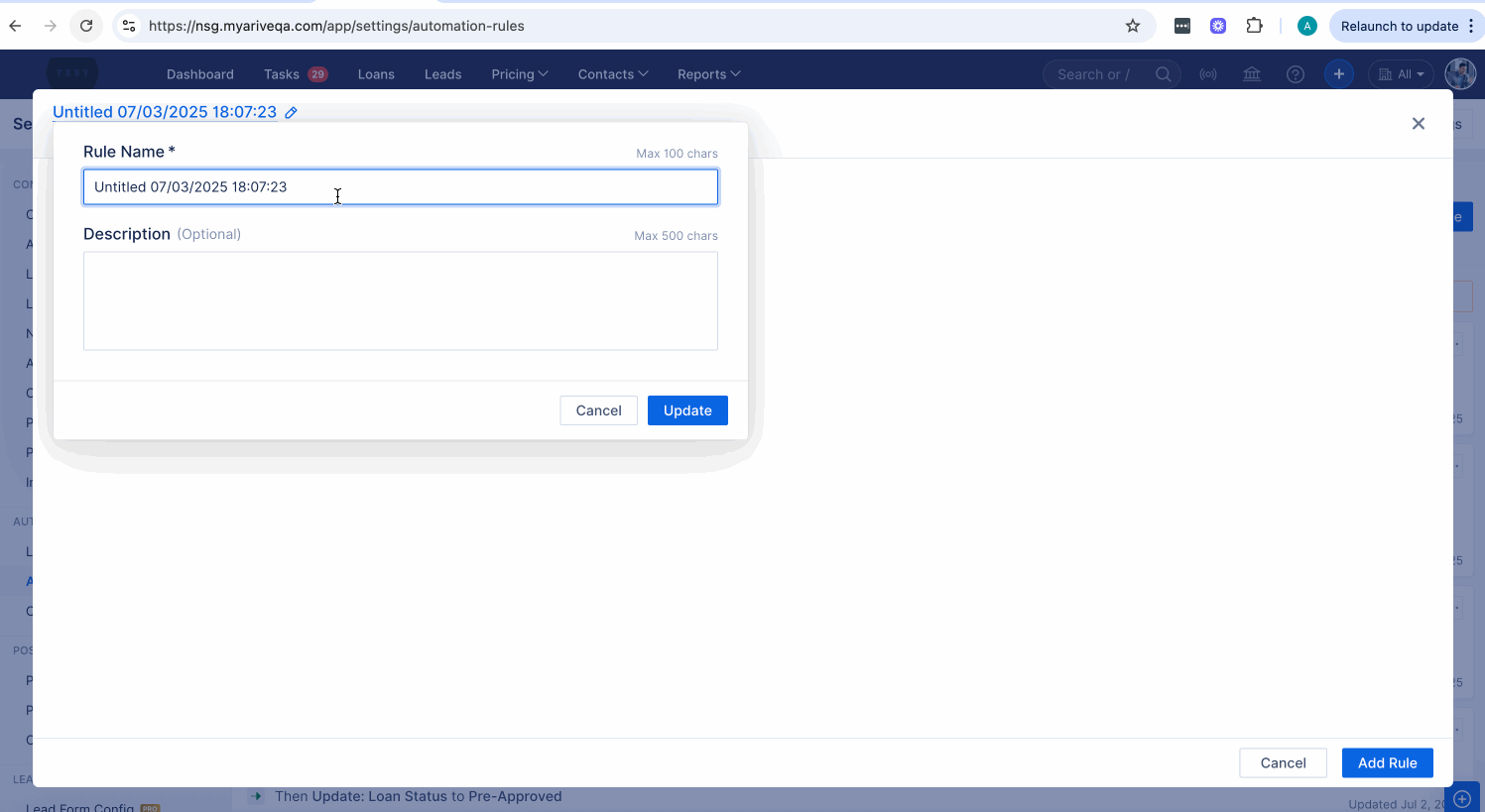
Task: Click the browser extensions puzzle icon
Action: pos(1254,26)
